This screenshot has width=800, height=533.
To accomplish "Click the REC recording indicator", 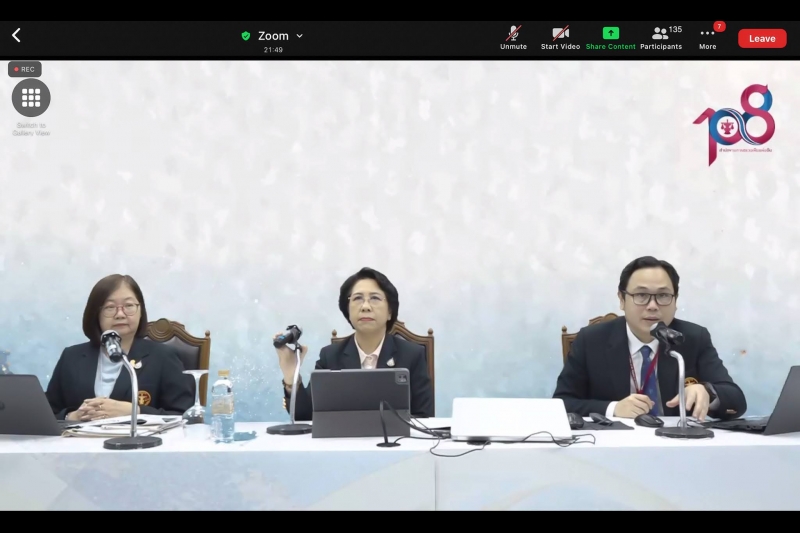I will (24, 69).
